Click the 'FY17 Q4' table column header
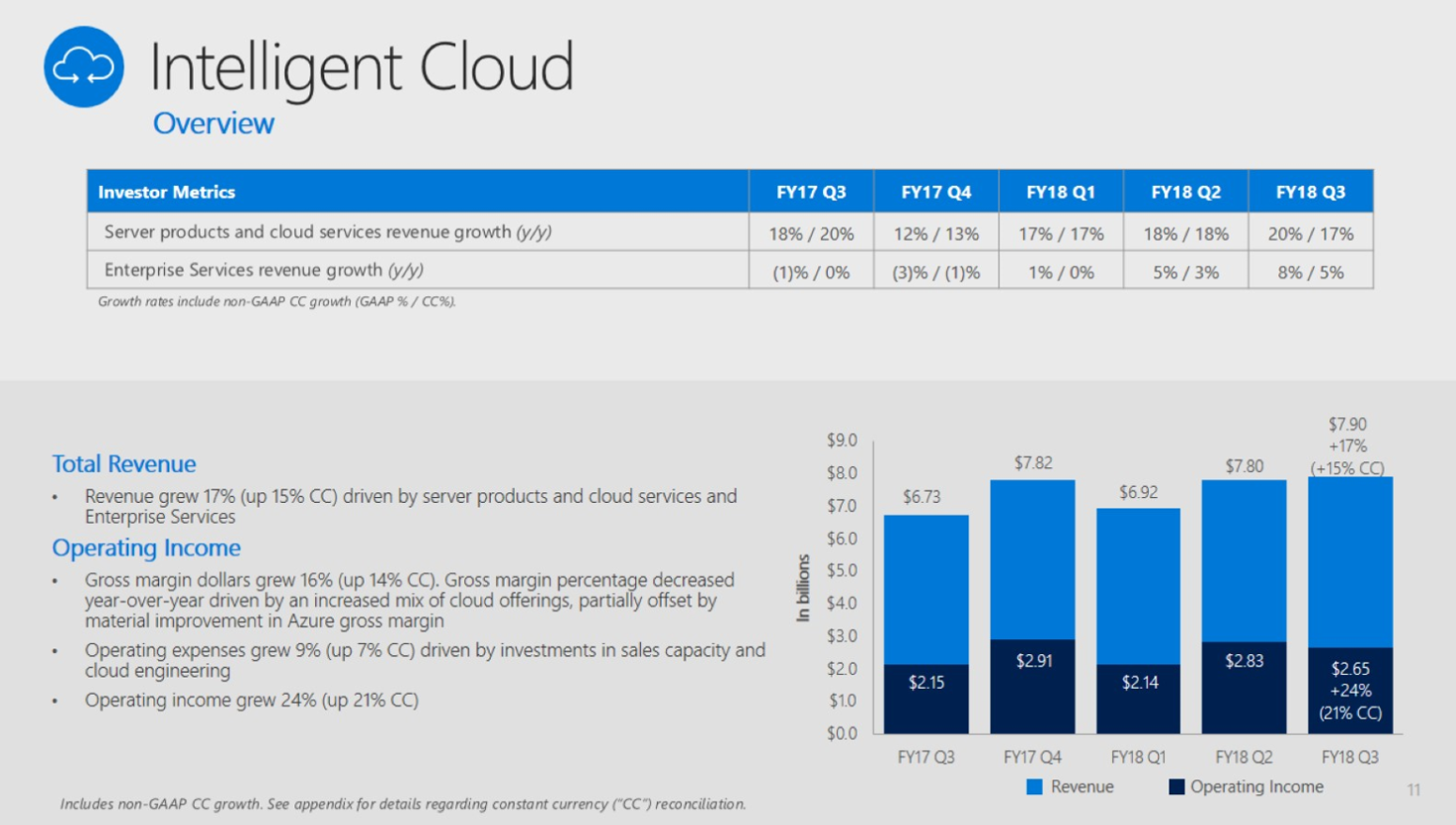The width and height of the screenshot is (1456, 825). pyautogui.click(x=935, y=192)
